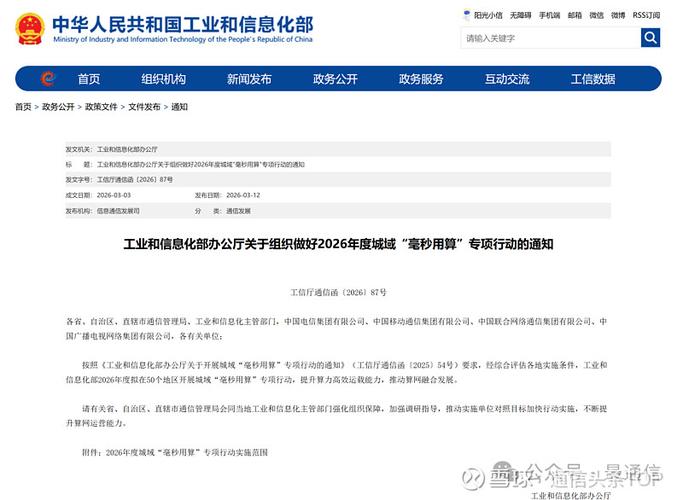The image size is (683, 500).
Task: Click 通知 in the breadcrumb
Action: point(179,107)
